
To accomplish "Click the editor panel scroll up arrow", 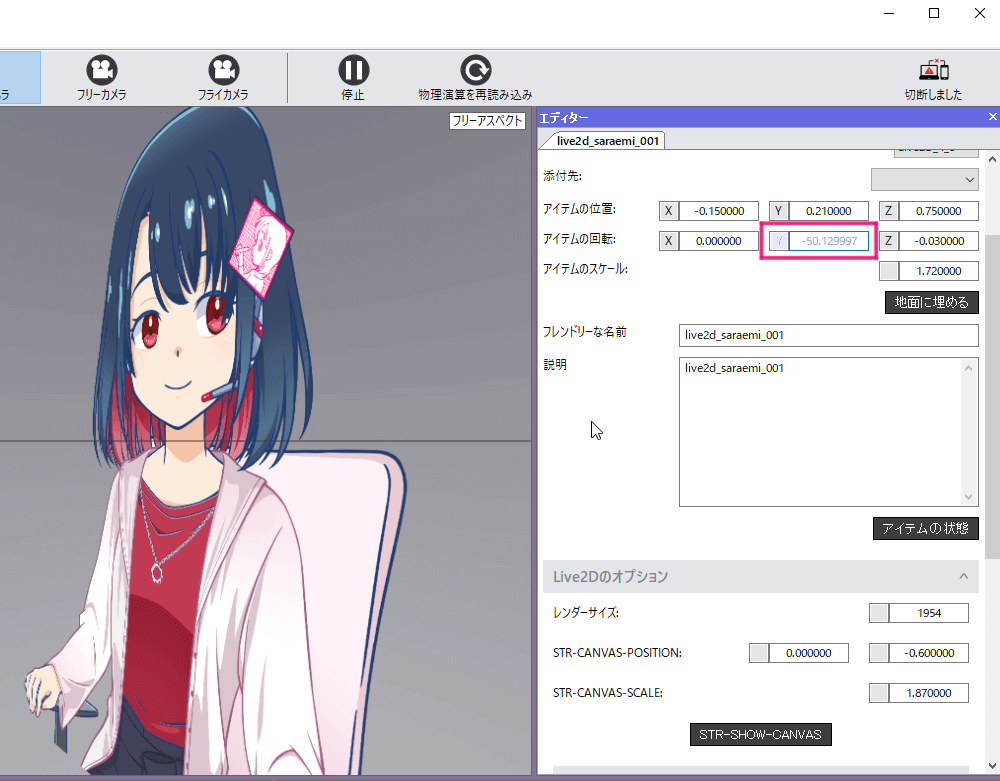I will pyautogui.click(x=992, y=159).
